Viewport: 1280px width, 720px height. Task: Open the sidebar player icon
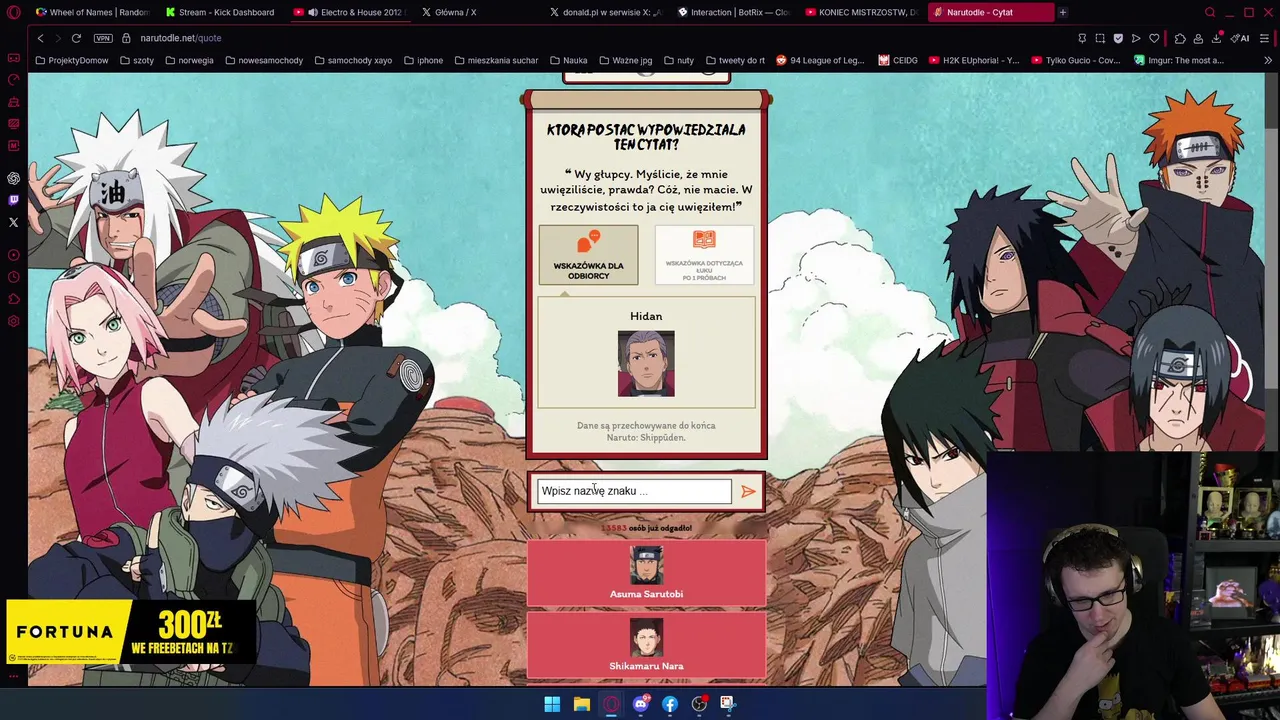[13, 255]
